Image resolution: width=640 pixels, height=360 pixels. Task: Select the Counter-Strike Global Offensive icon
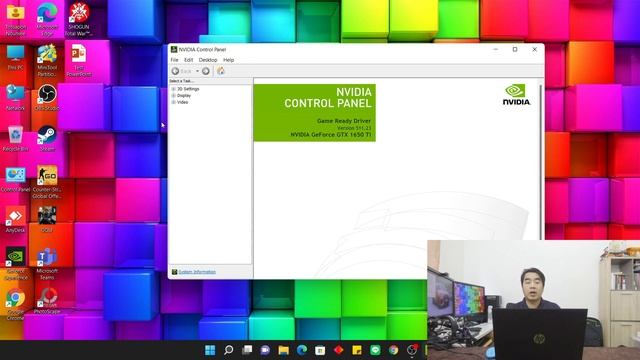tap(47, 182)
